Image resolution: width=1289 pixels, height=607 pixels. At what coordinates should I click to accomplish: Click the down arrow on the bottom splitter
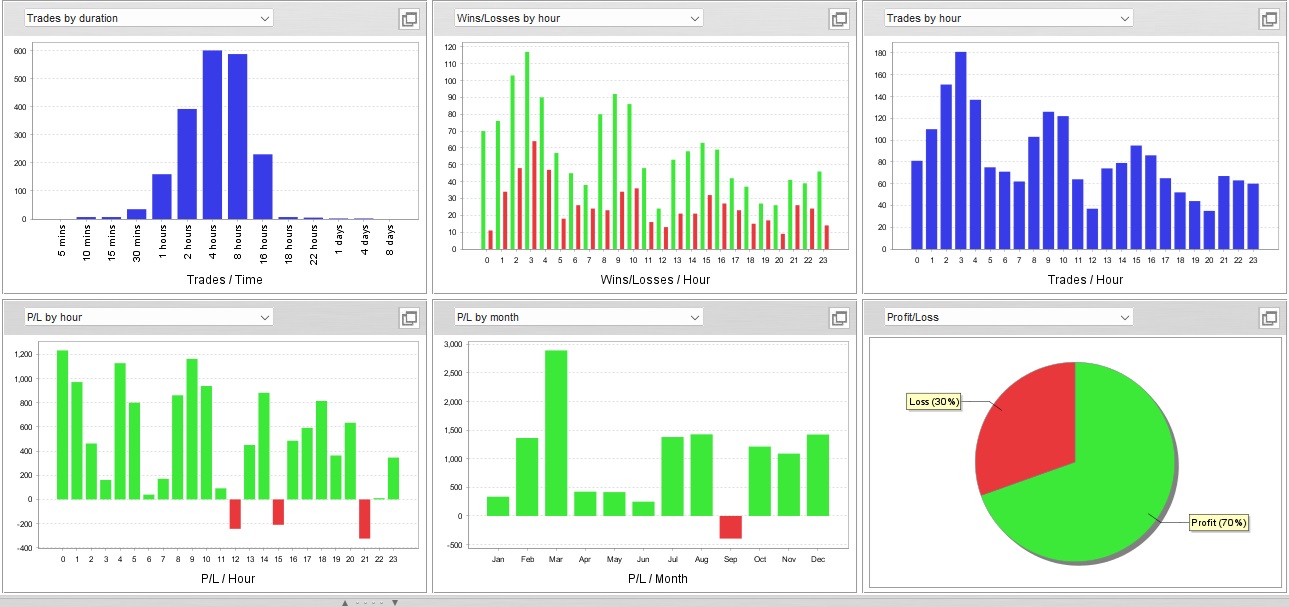[395, 603]
